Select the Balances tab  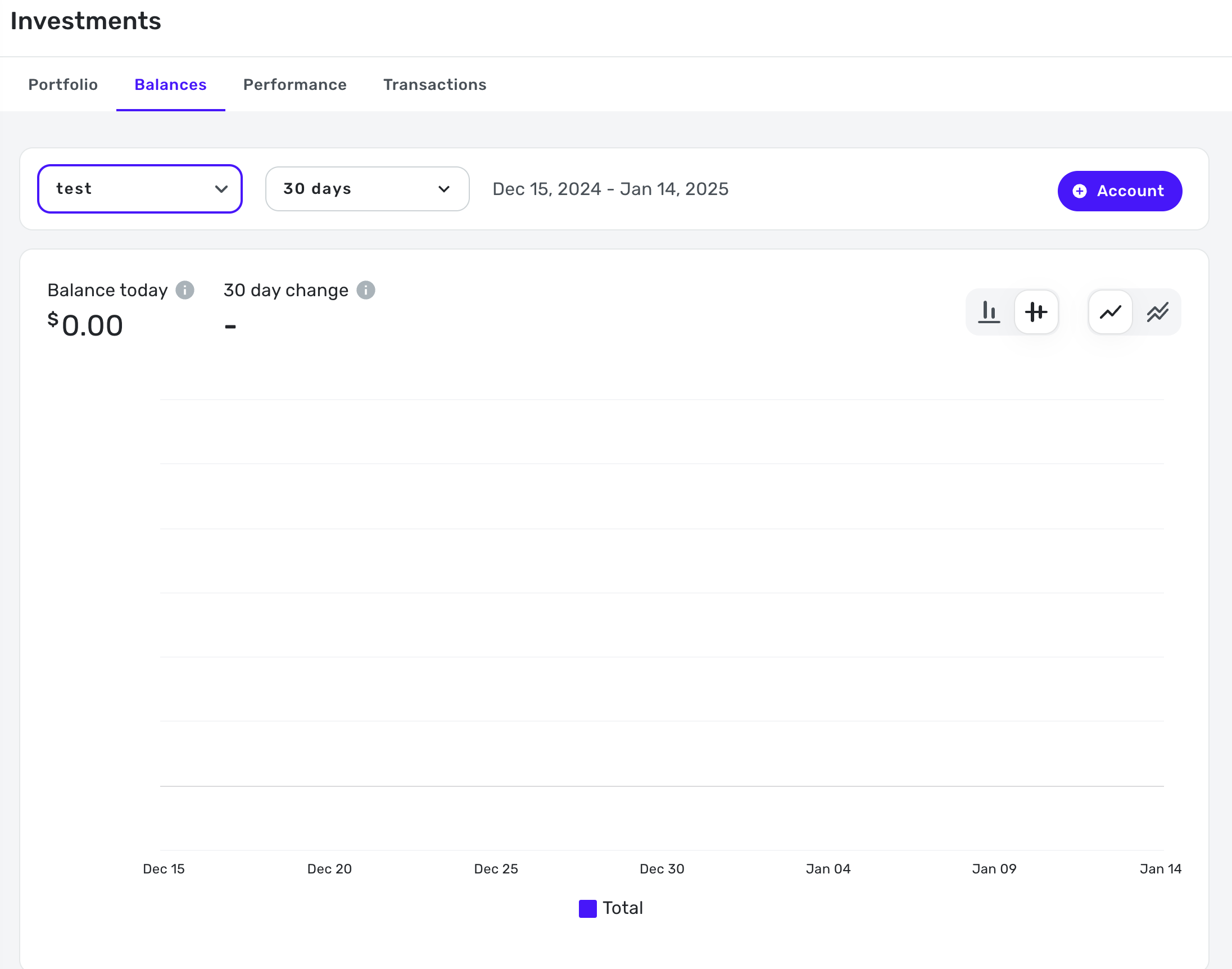coord(170,84)
